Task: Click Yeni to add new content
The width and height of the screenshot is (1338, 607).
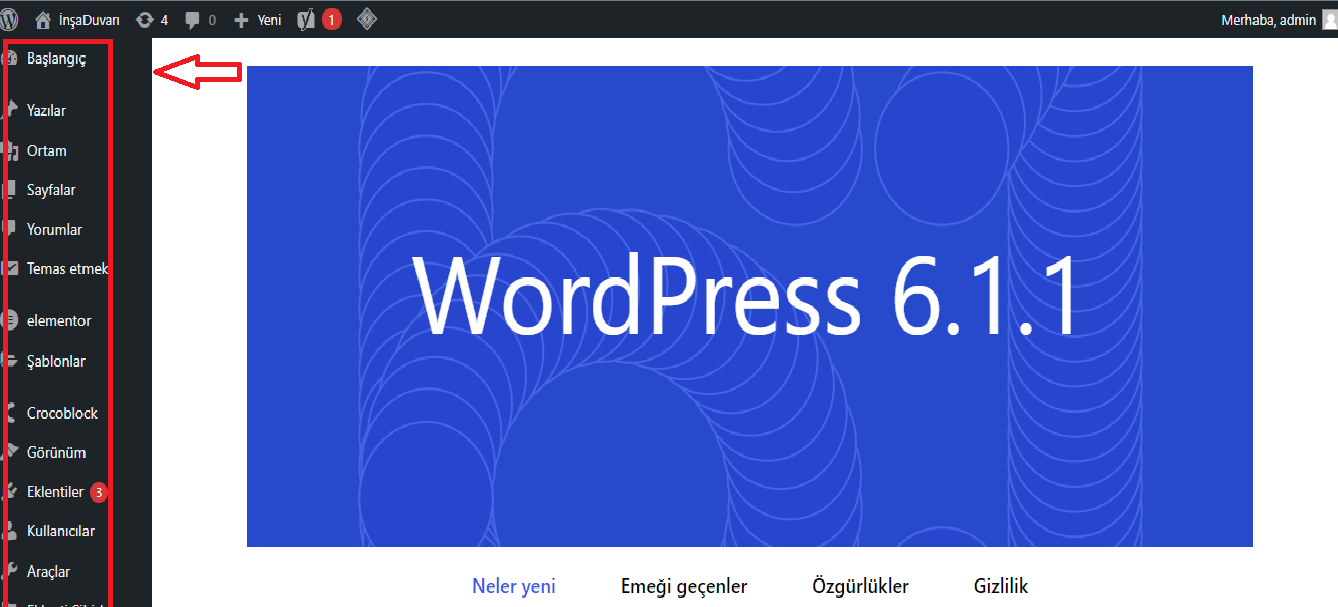Action: (x=269, y=19)
